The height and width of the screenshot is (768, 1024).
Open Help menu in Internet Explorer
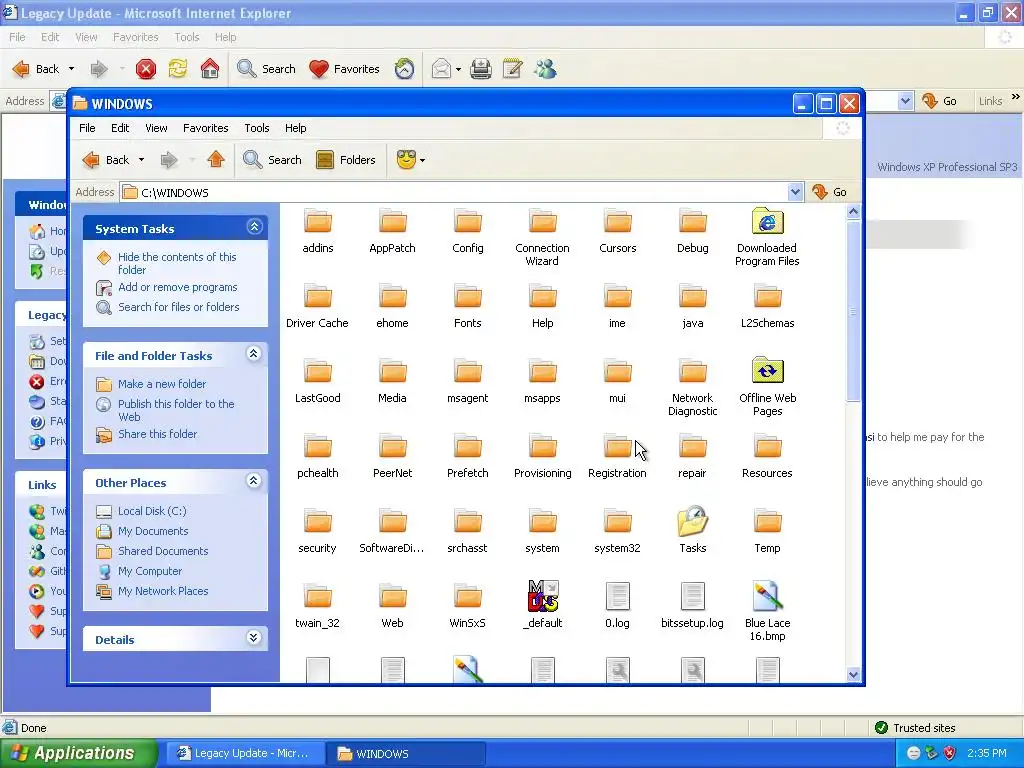pyautogui.click(x=225, y=37)
